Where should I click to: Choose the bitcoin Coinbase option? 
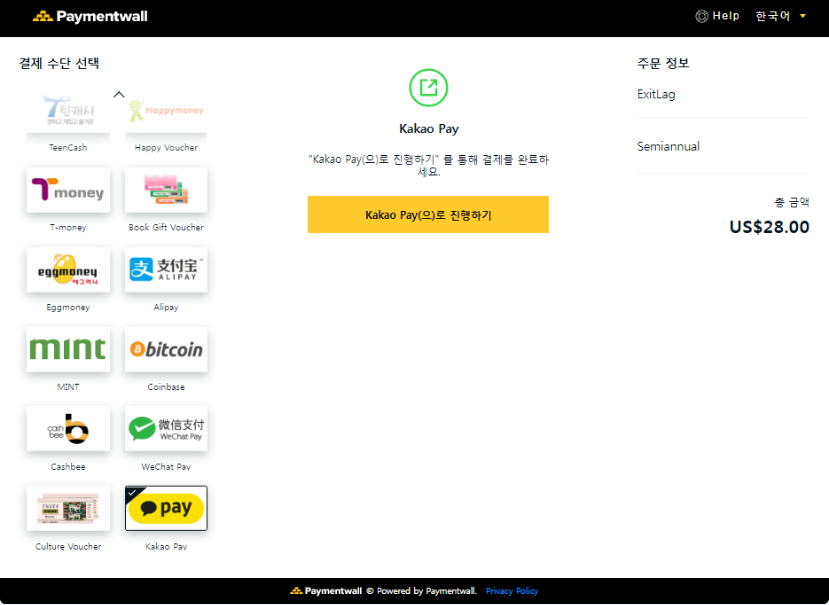[x=166, y=350]
